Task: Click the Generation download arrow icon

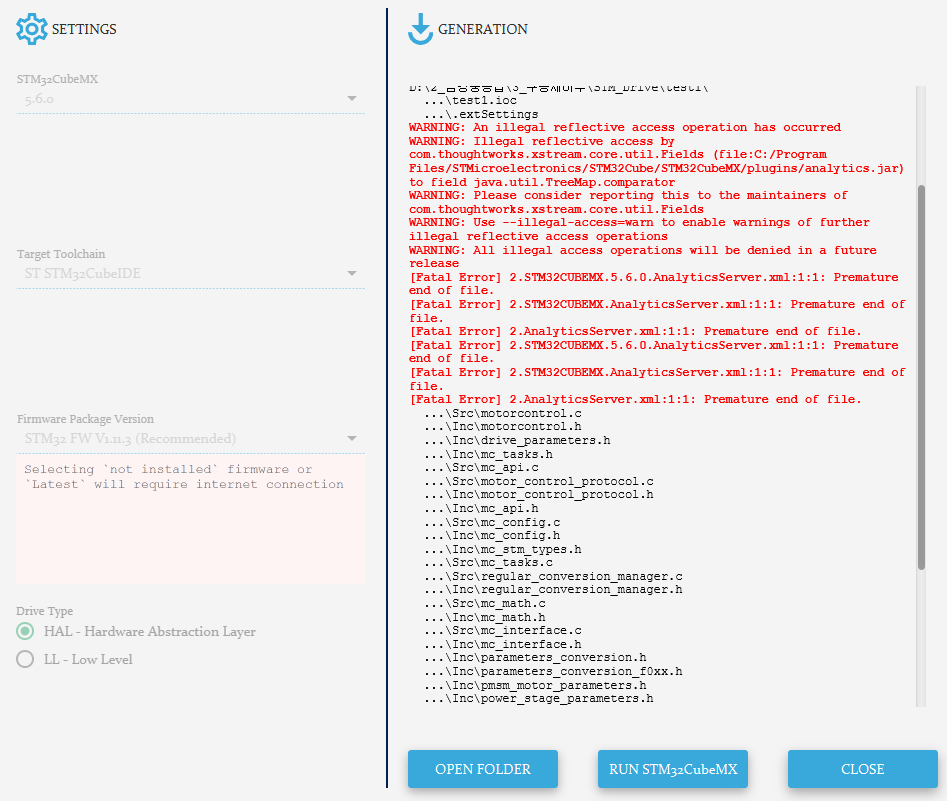Action: tap(420, 29)
